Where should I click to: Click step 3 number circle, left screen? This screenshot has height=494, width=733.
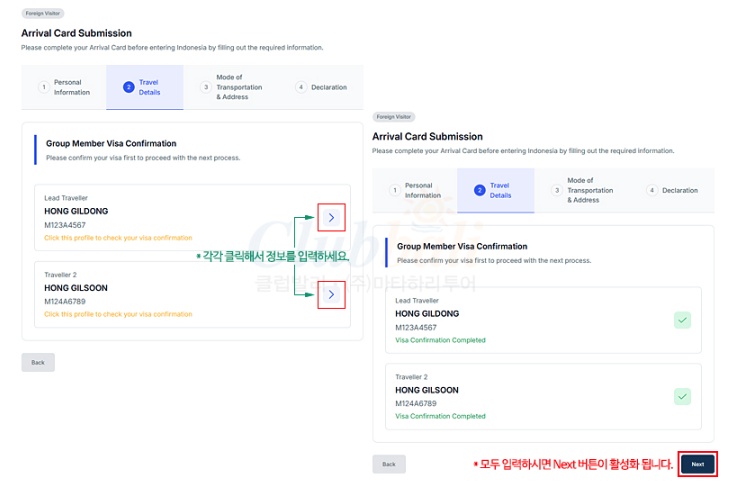(x=206, y=87)
